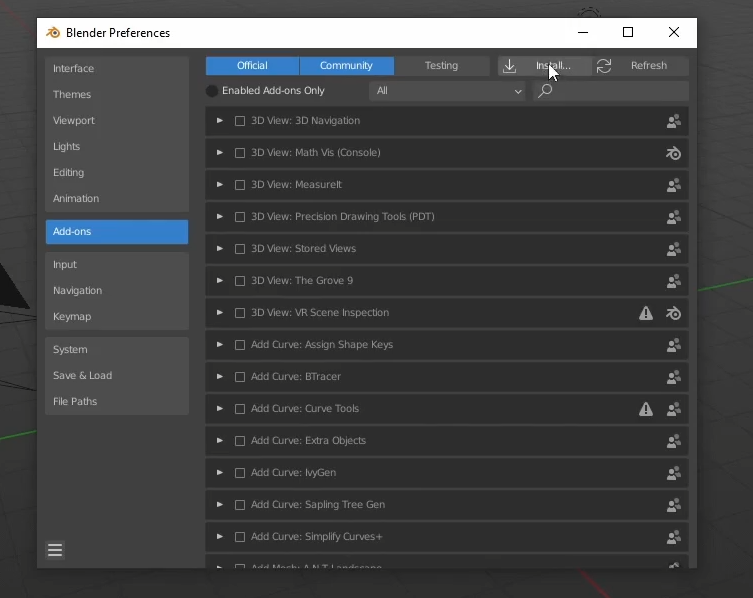This screenshot has height=598, width=753.
Task: Open the Interface preferences section
Action: (117, 68)
